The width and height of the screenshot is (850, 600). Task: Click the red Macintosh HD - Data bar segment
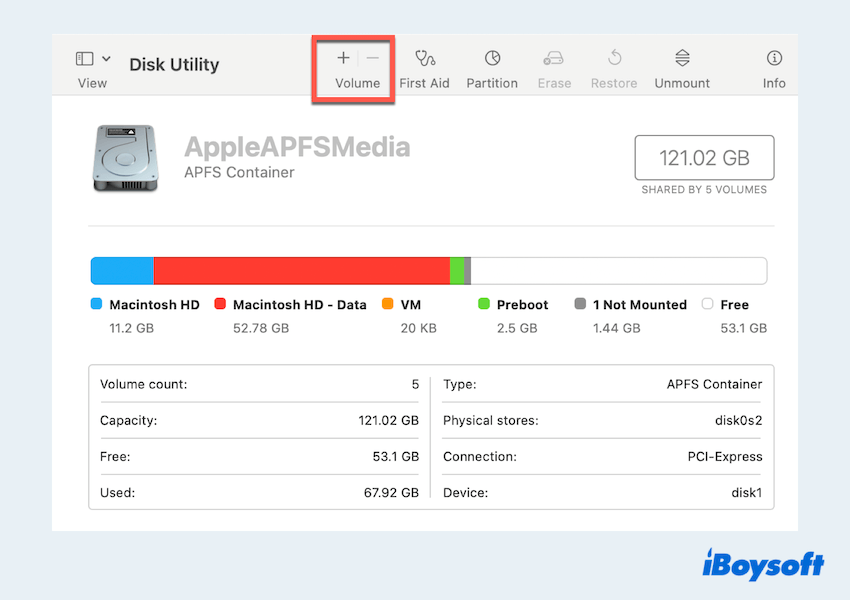point(302,270)
